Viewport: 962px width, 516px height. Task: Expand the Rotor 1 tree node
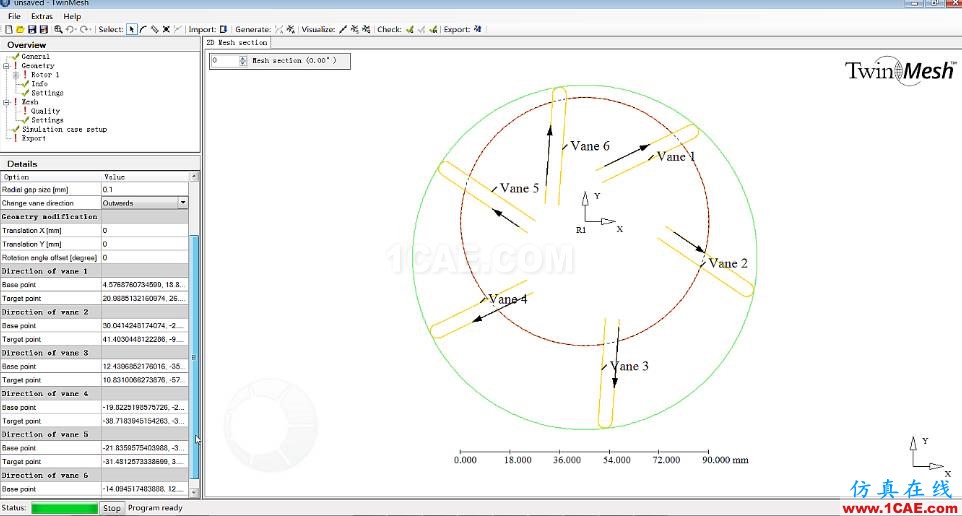[x=16, y=75]
